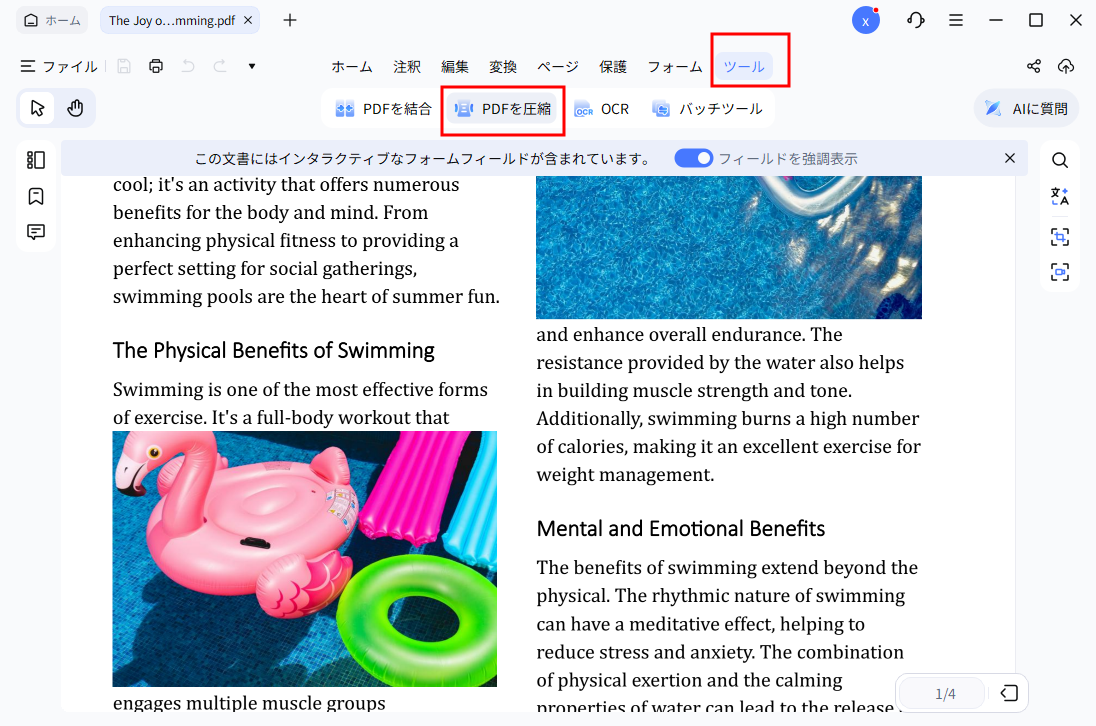This screenshot has height=726, width=1096.
Task: Click the PDFを圧縮 button
Action: (x=502, y=110)
